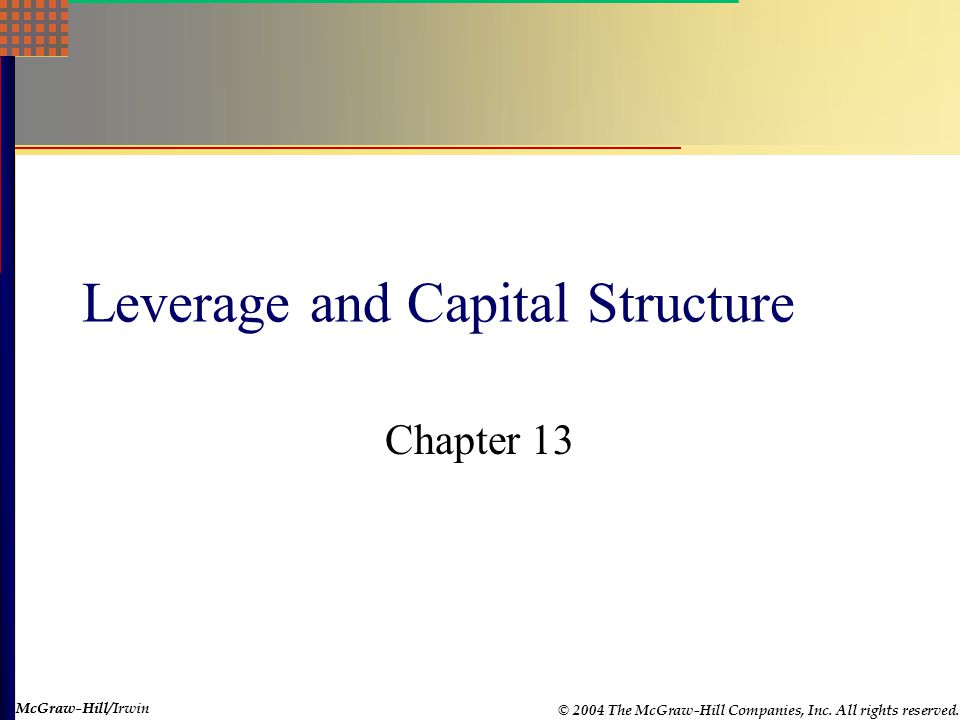Screen dimensions: 960x720
Task: Click the 'Chapter 13' subtitle text
Action: 478,440
